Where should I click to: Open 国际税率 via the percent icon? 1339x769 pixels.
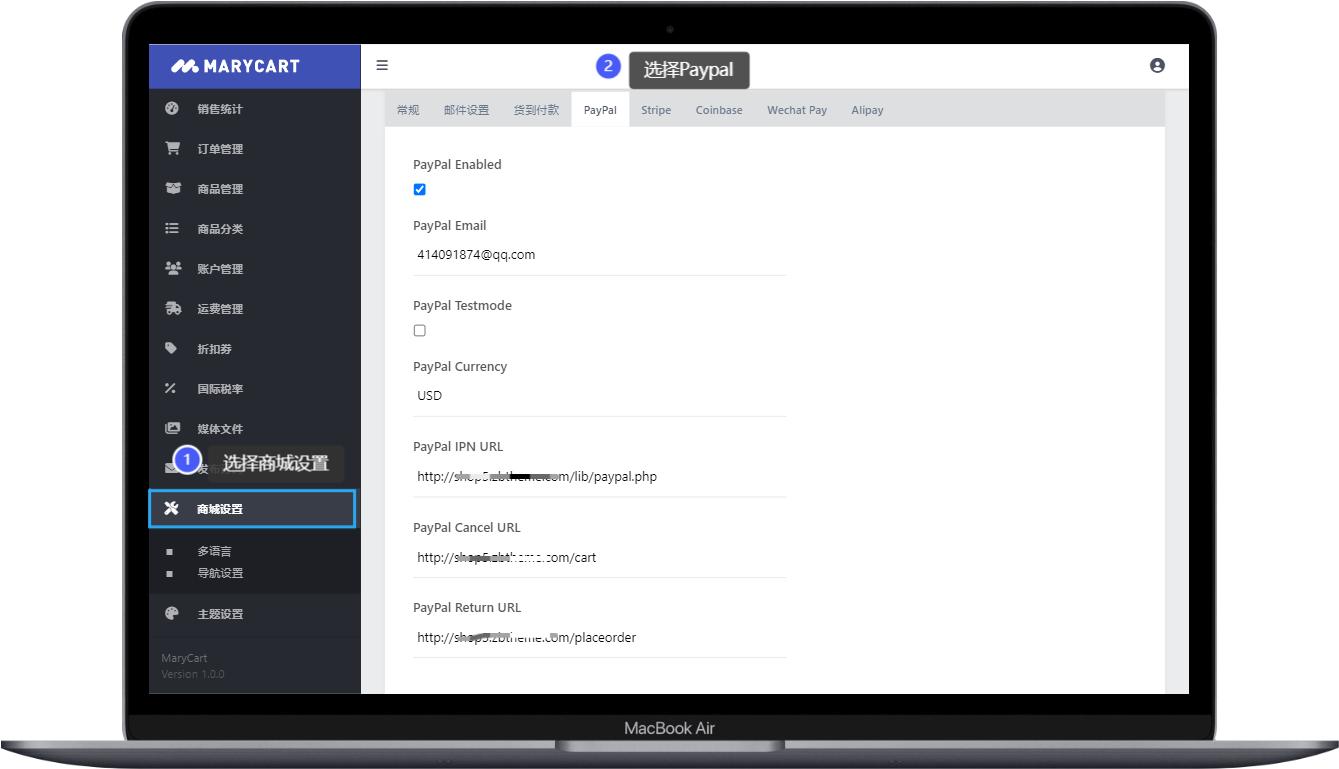point(172,389)
